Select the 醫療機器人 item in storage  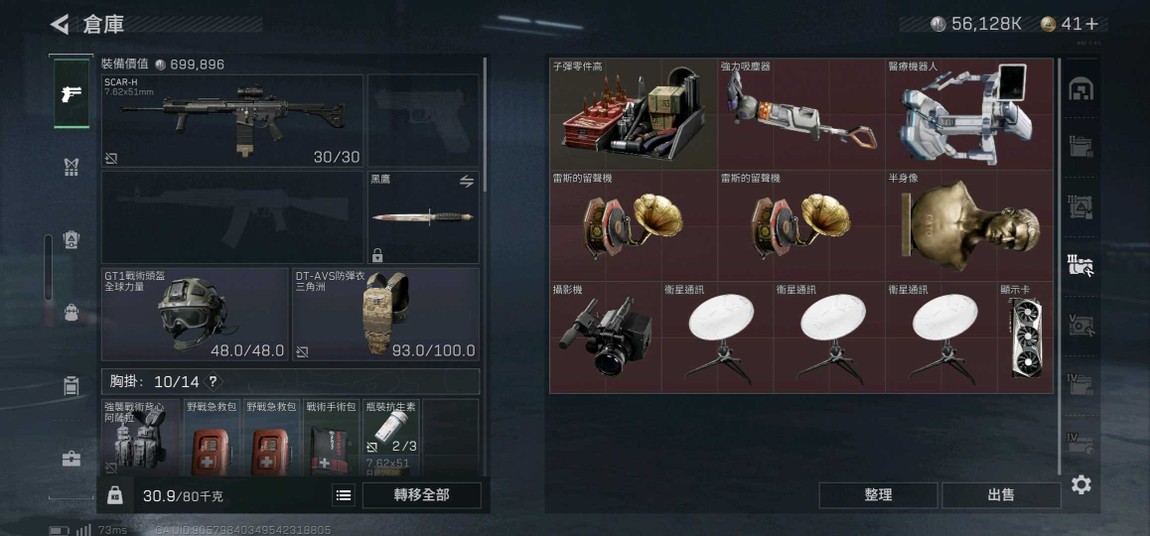(x=969, y=114)
